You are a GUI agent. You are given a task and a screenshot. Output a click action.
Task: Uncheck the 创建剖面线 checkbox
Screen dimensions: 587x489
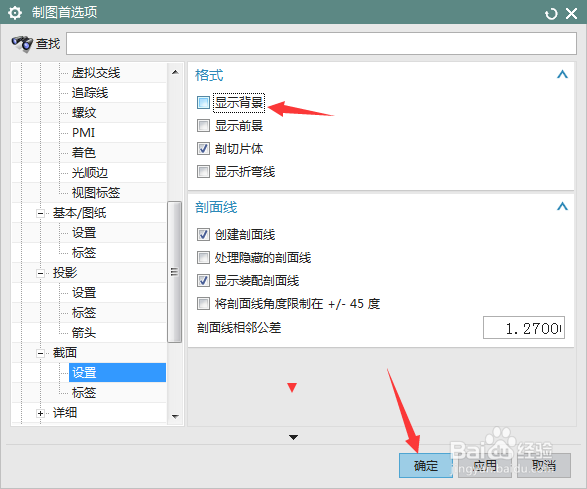[x=203, y=235]
